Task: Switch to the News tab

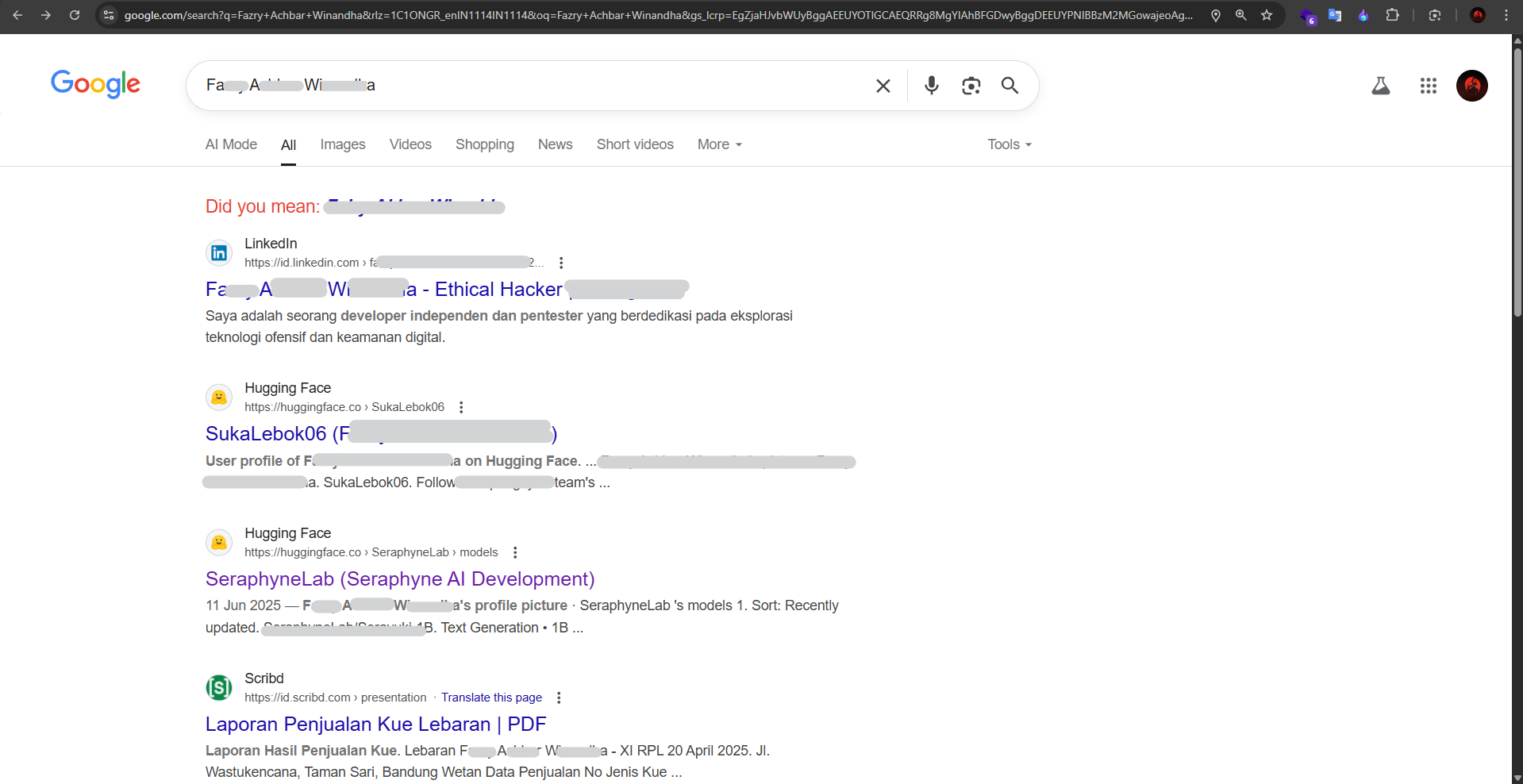Action: (555, 144)
